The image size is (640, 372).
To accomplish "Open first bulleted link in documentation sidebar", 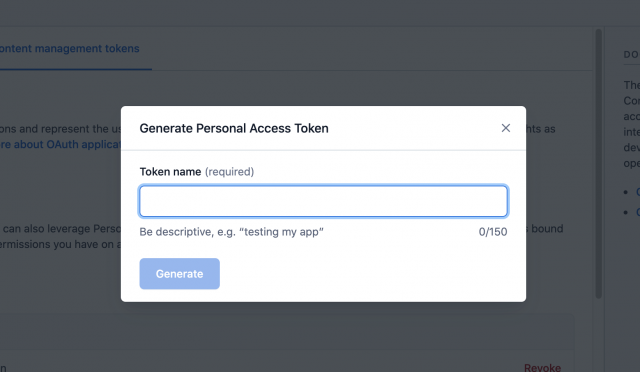I will pyautogui.click(x=638, y=192).
